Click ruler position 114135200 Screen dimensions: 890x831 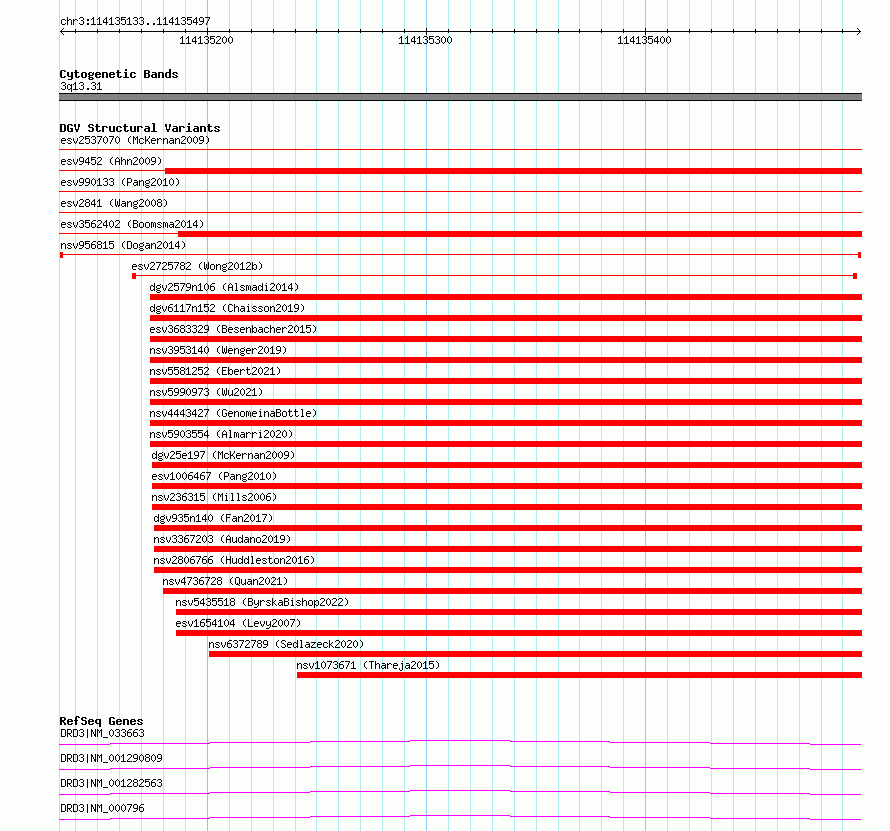(x=206, y=40)
